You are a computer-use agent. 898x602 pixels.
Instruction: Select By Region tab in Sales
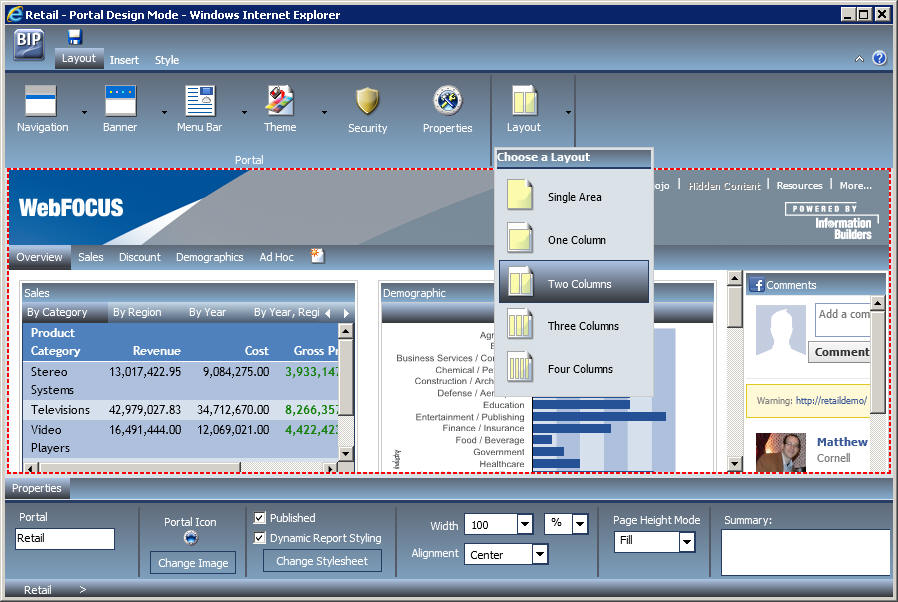pos(137,312)
